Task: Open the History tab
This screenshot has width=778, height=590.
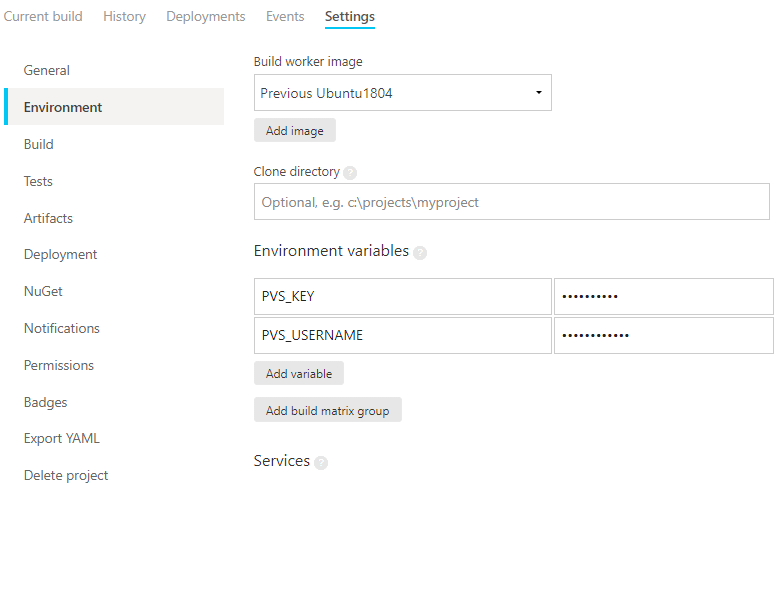Action: [124, 17]
